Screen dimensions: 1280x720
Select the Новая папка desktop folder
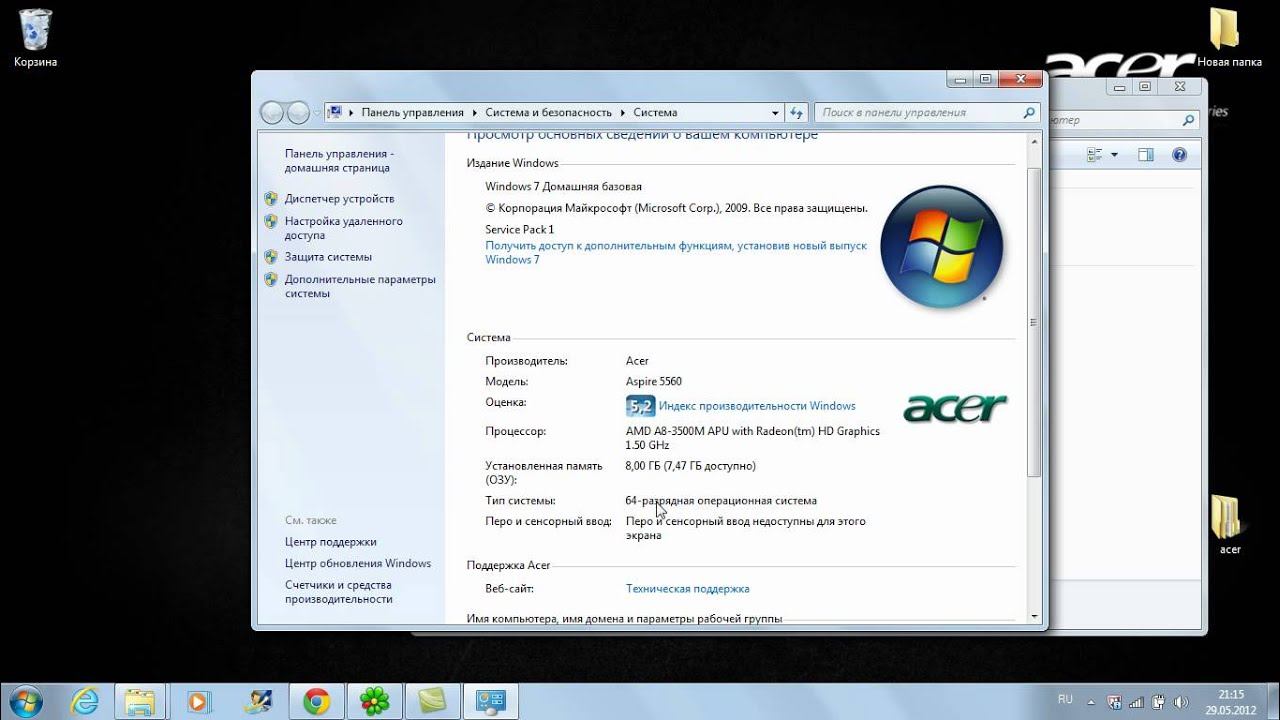click(x=1229, y=38)
